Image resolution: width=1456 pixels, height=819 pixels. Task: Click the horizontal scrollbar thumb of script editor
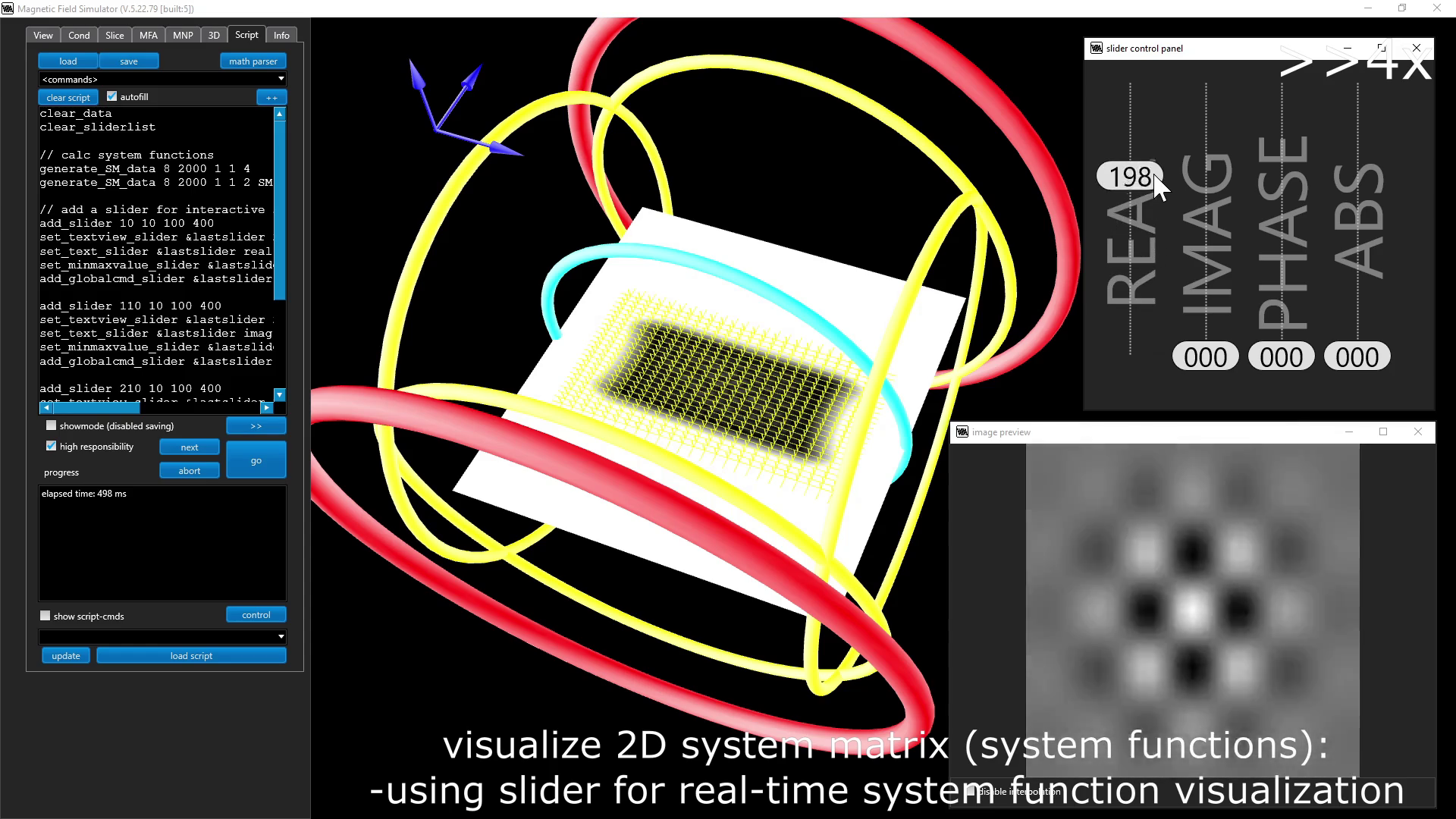(96, 408)
